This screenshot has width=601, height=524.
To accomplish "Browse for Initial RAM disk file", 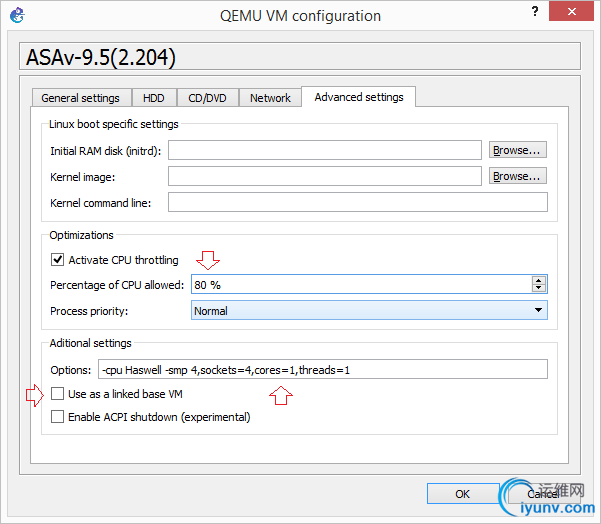I will 518,150.
